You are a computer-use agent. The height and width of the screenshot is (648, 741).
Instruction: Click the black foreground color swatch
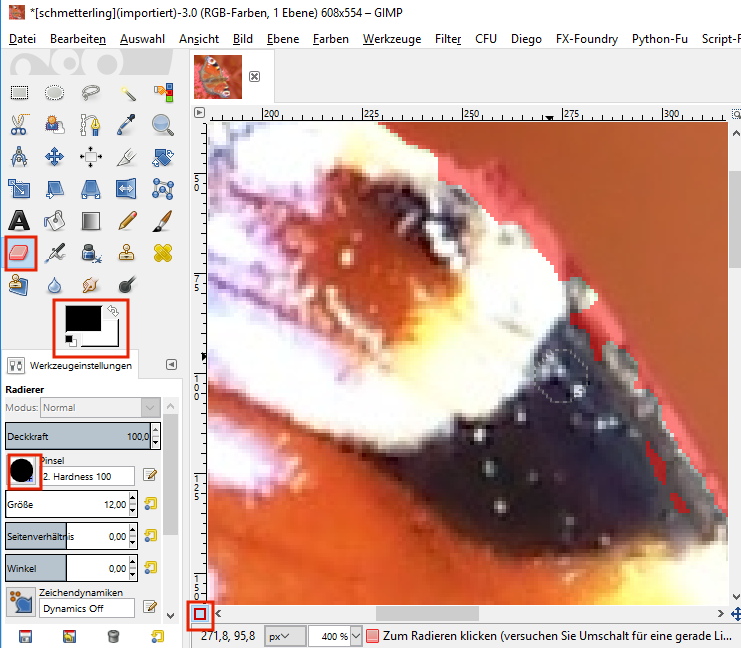click(83, 318)
